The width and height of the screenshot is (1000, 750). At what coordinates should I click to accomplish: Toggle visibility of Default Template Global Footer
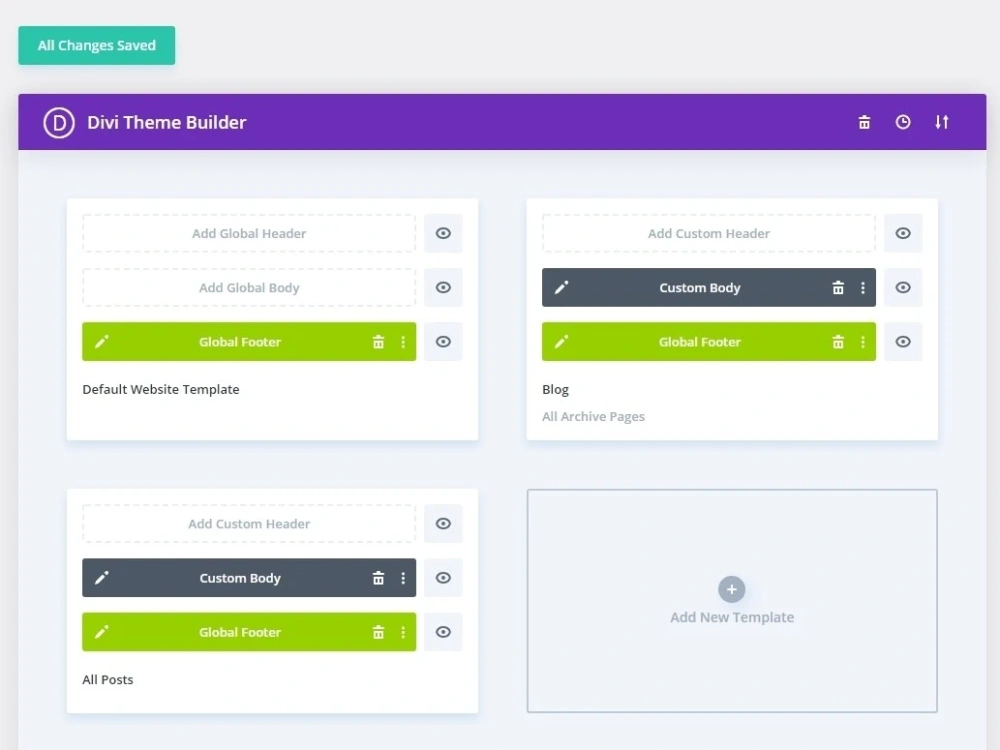443,342
